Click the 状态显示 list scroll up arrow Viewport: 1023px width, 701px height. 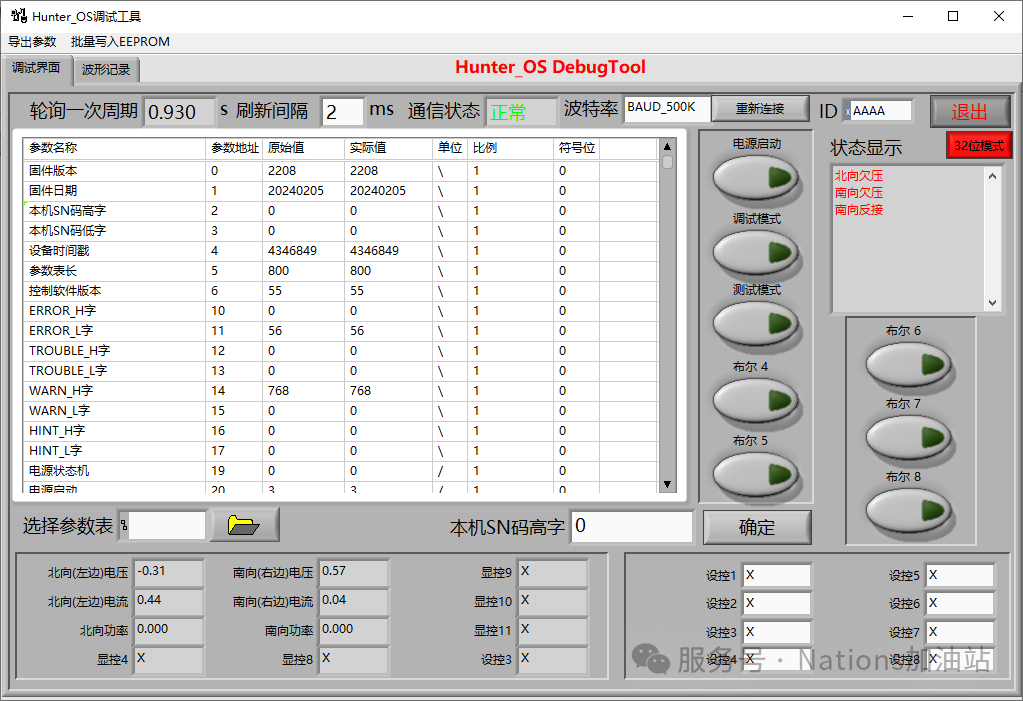(x=992, y=176)
